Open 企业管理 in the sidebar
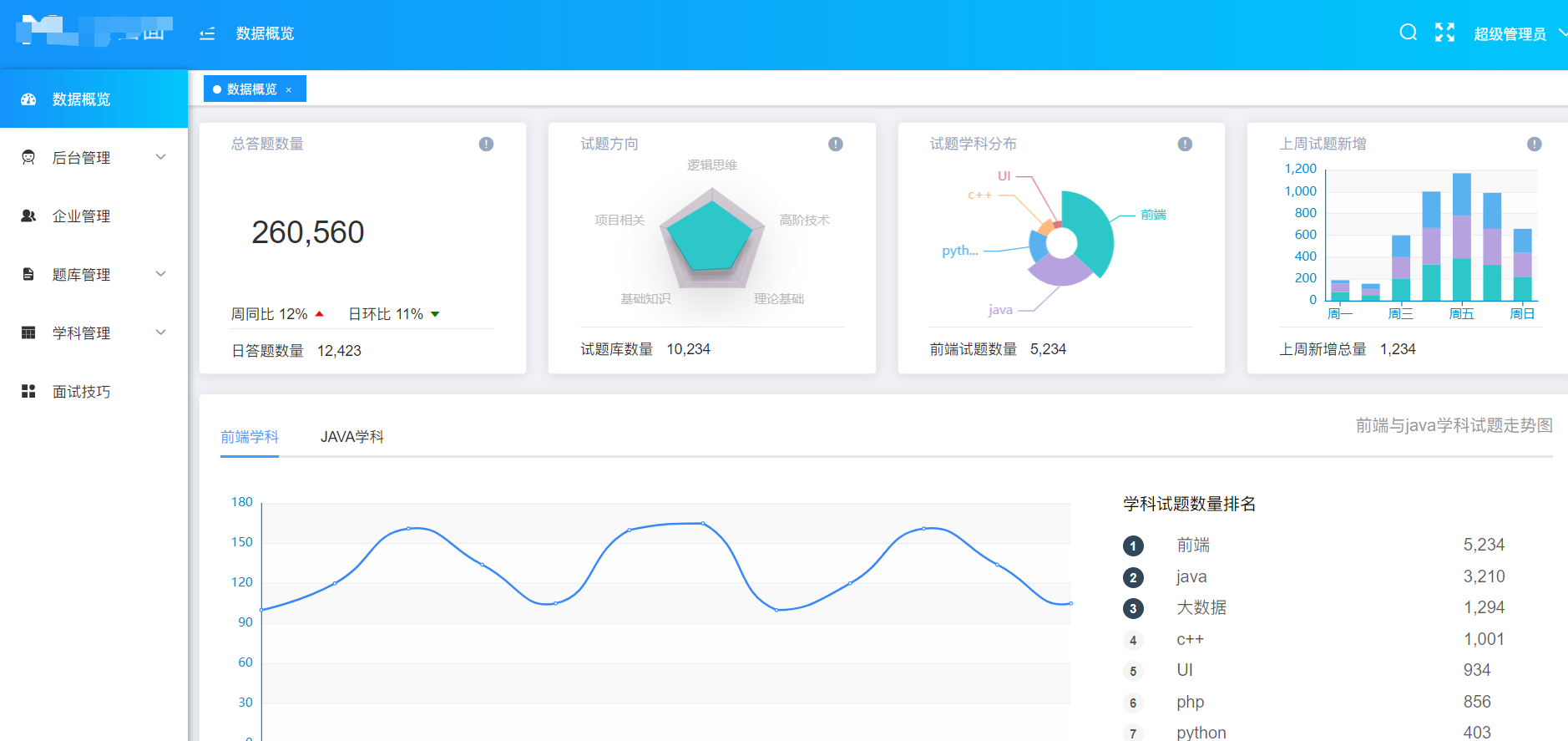The image size is (1568, 741). tap(94, 216)
